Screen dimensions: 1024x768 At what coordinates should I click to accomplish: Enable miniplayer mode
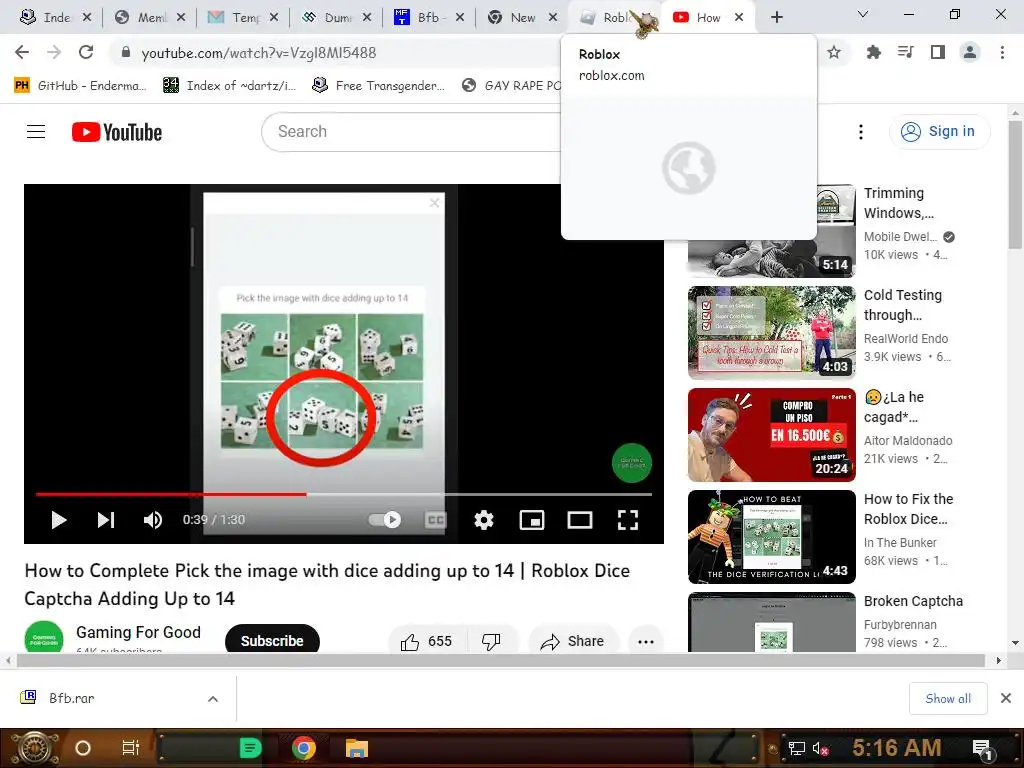[x=532, y=520]
